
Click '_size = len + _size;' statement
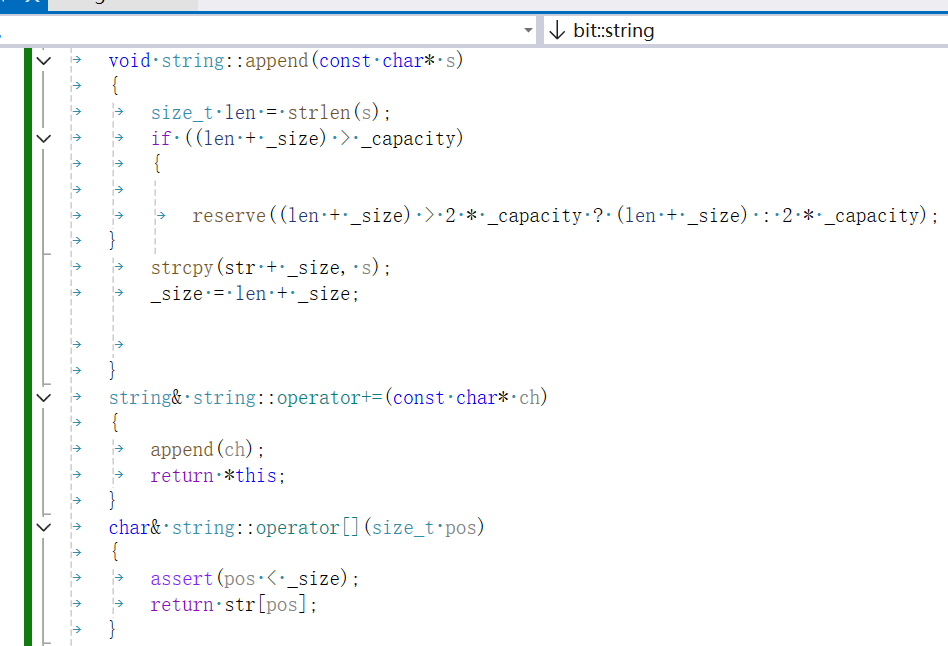255,294
